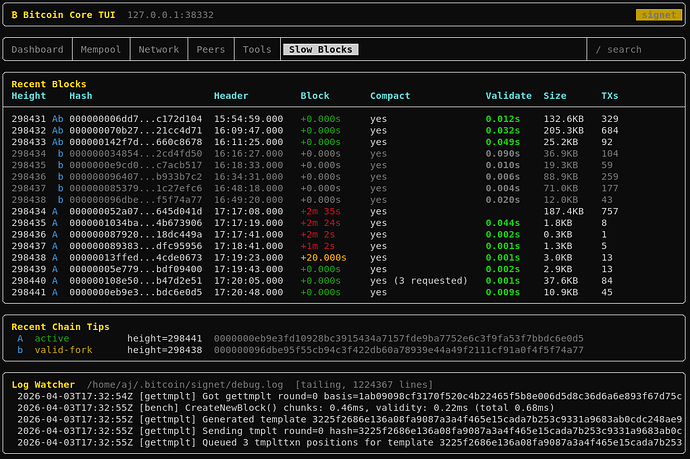The width and height of the screenshot is (690, 459).
Task: Click the Height column header
Action: [x=28, y=96]
